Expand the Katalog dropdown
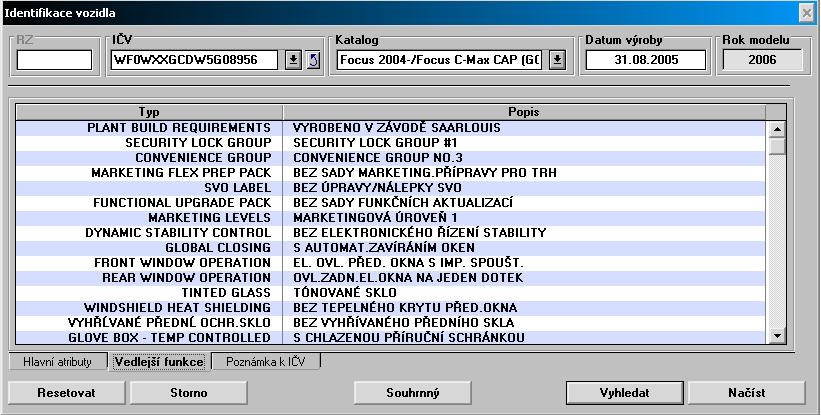The width and height of the screenshot is (821, 415). tap(557, 60)
